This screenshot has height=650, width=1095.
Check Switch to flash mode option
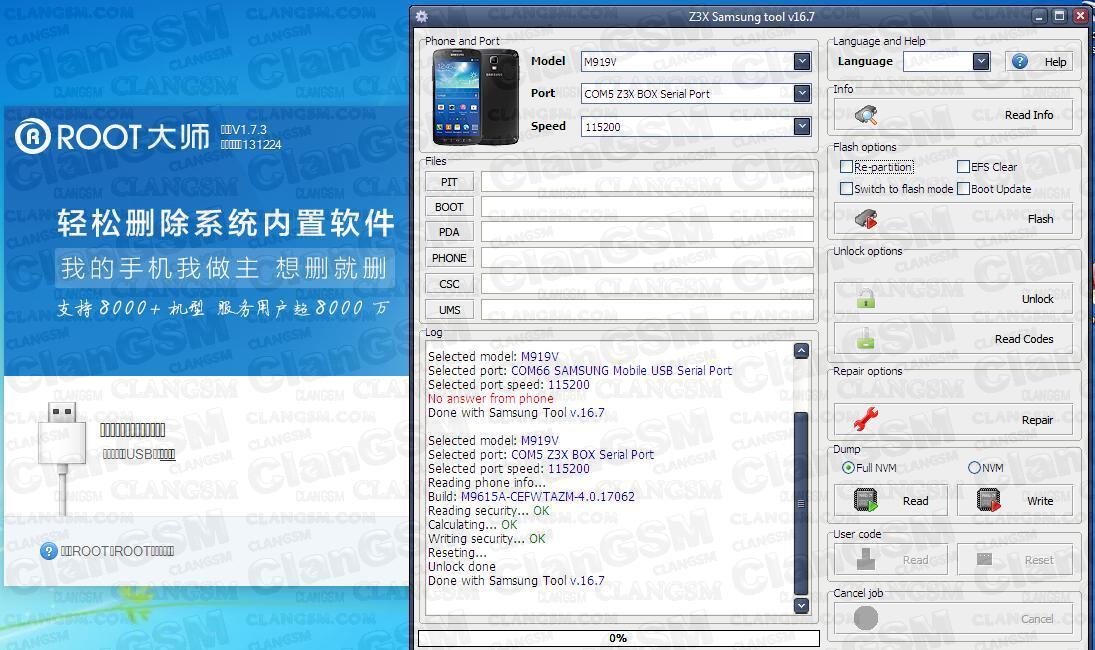pyautogui.click(x=846, y=189)
